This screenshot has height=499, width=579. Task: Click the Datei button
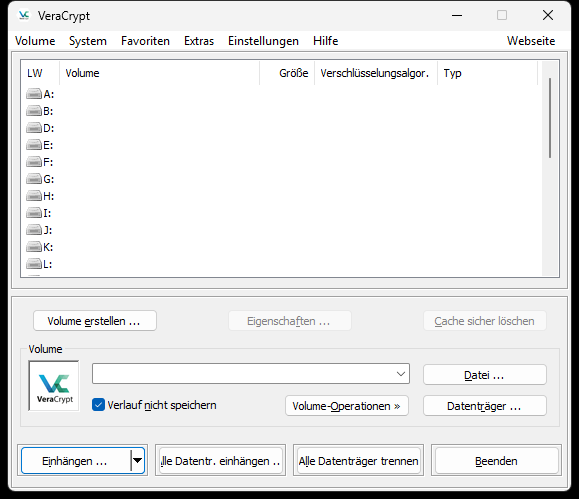coord(484,375)
